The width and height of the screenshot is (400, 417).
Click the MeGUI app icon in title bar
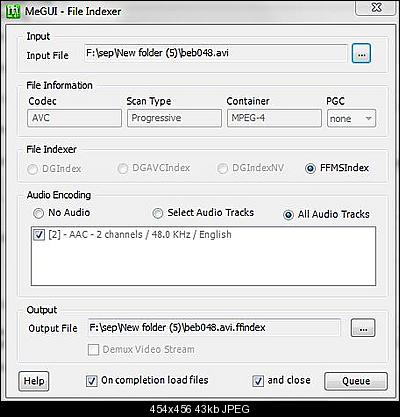pyautogui.click(x=13, y=12)
